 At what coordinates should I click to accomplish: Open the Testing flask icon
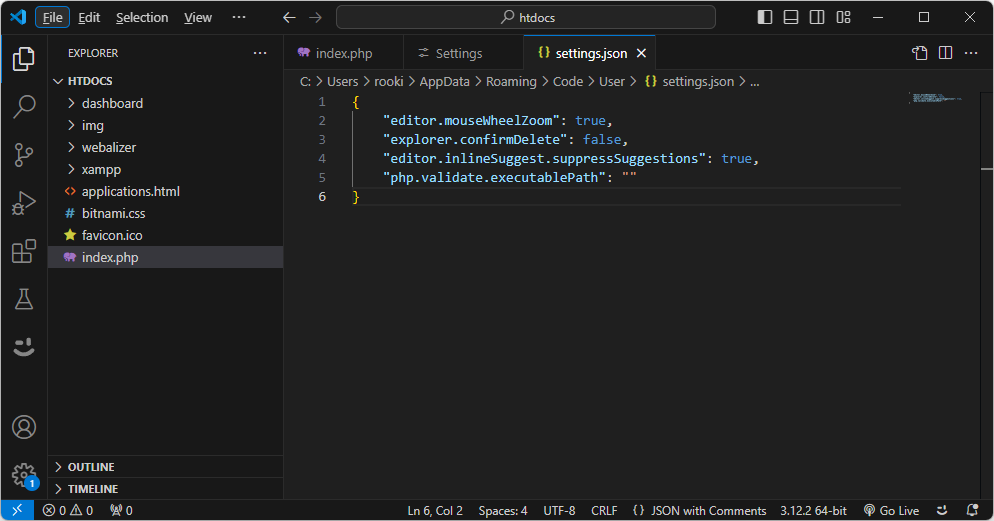click(23, 299)
